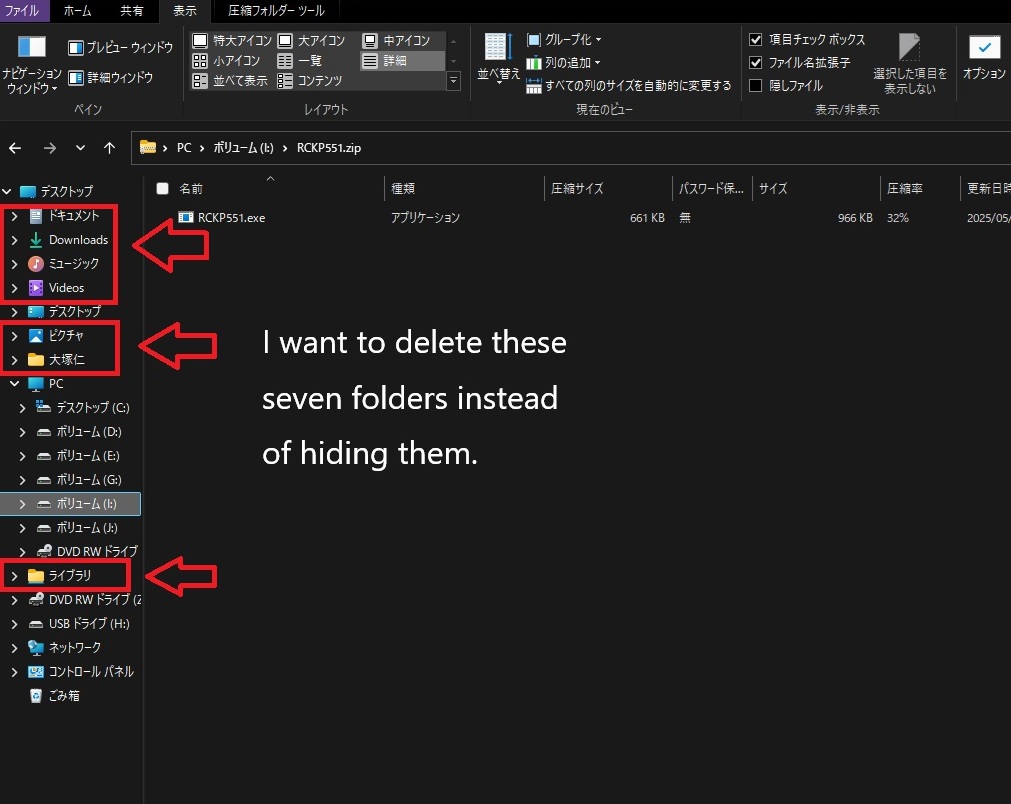Click ボリューム (I:) in the address breadcrumb

pos(243,148)
